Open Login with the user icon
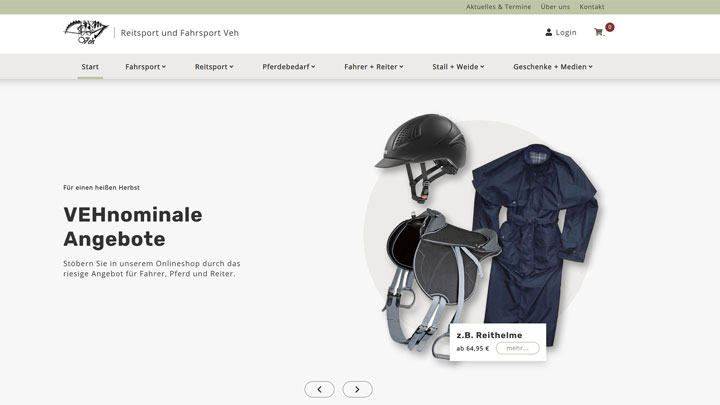 pos(561,32)
